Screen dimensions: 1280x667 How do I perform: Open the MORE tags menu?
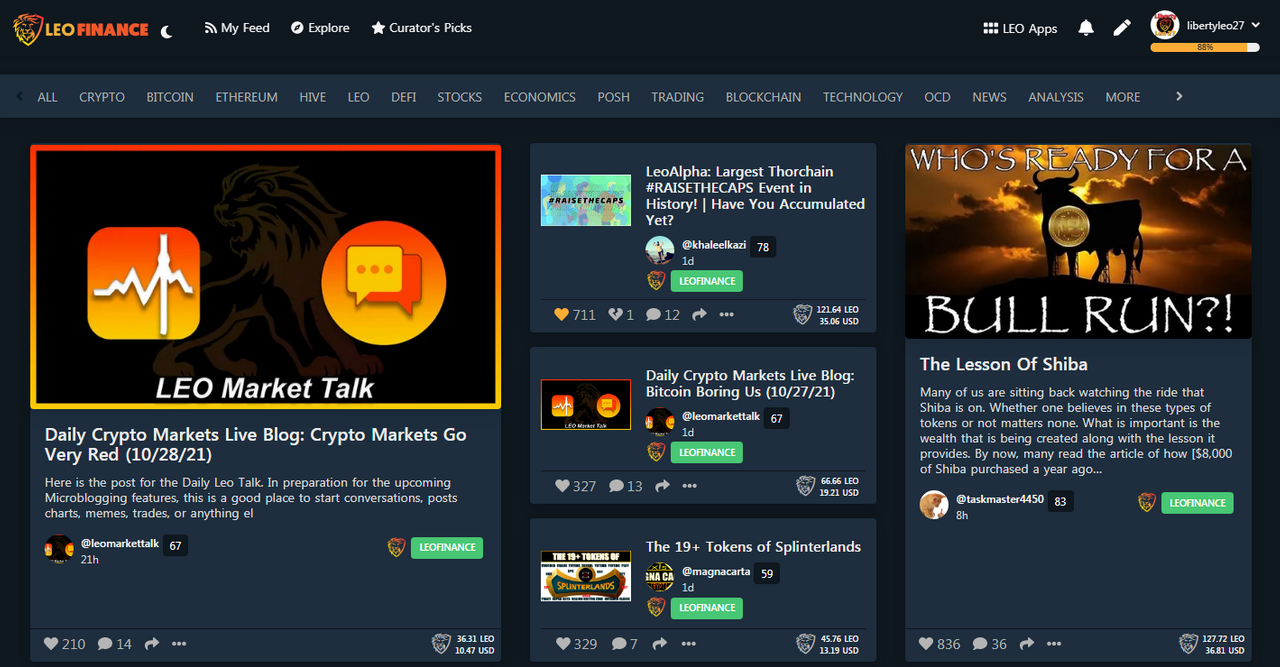pyautogui.click(x=1123, y=97)
